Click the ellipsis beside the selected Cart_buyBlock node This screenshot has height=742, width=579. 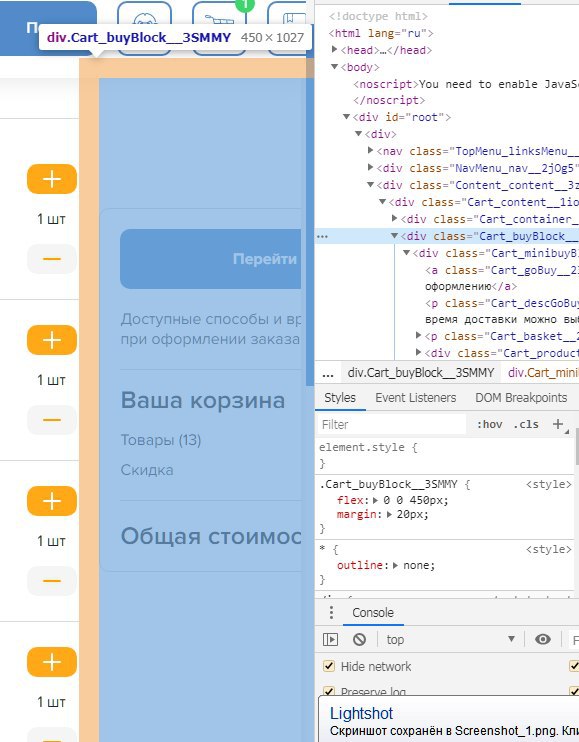[322, 236]
